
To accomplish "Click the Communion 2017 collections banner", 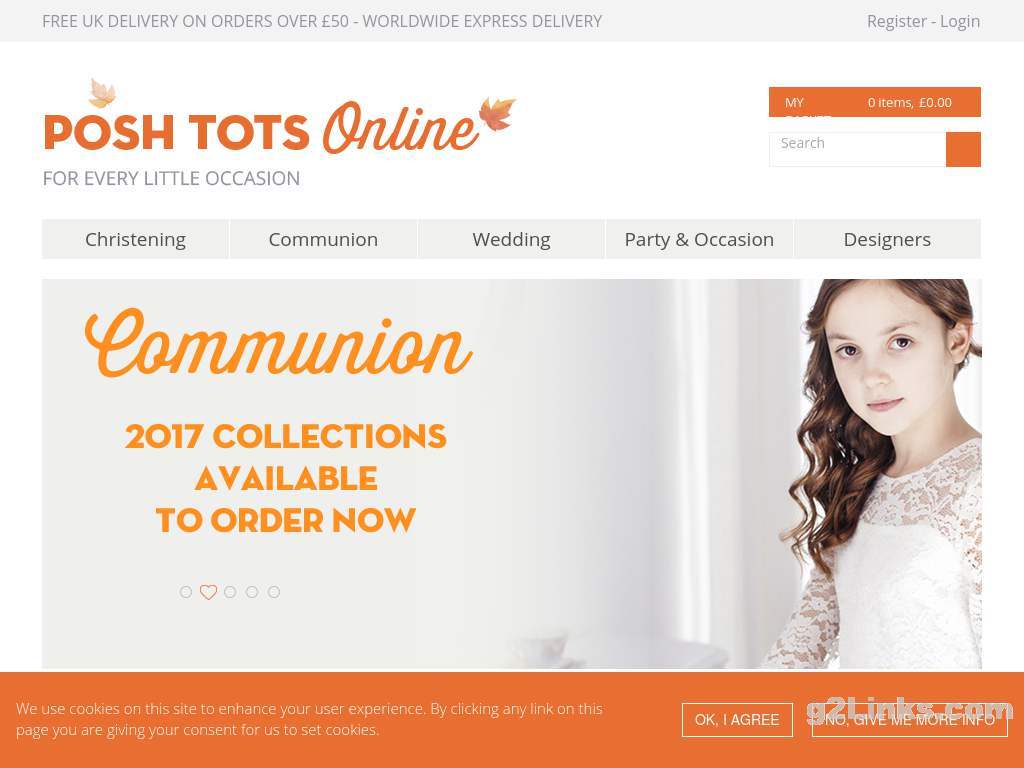I will [511, 473].
